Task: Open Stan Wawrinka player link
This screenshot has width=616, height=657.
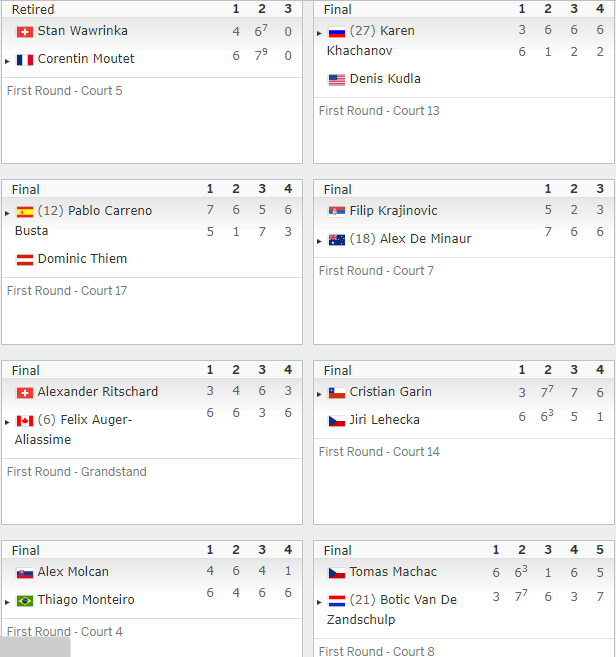Action: click(x=83, y=31)
